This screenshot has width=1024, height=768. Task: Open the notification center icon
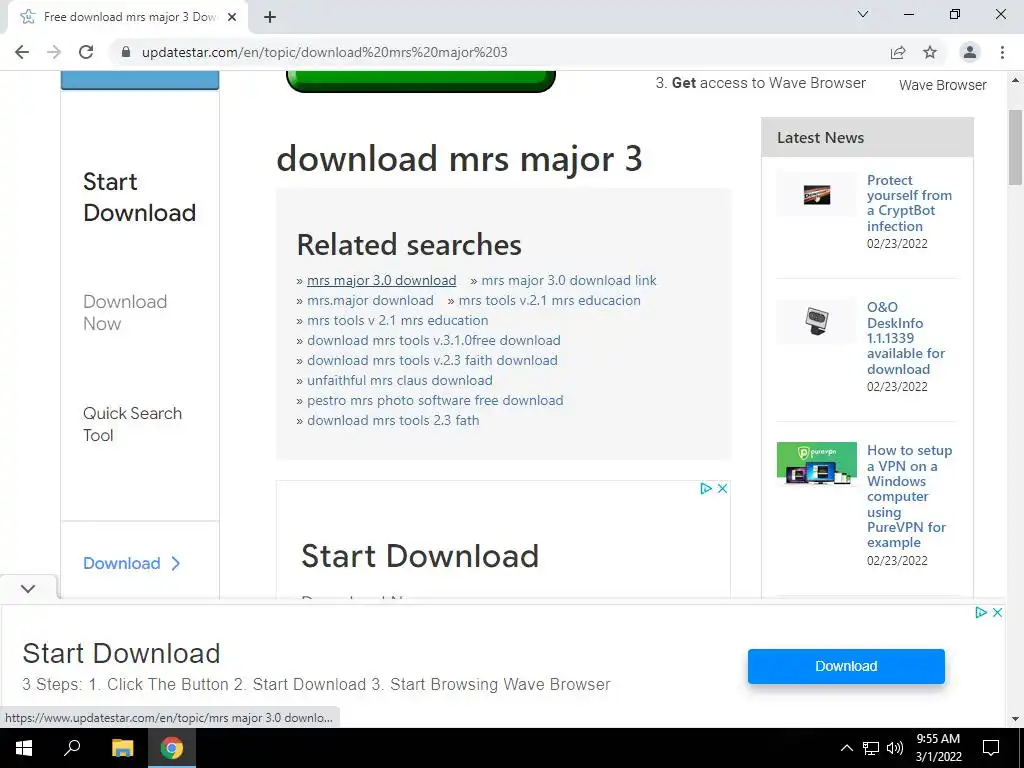click(x=991, y=748)
